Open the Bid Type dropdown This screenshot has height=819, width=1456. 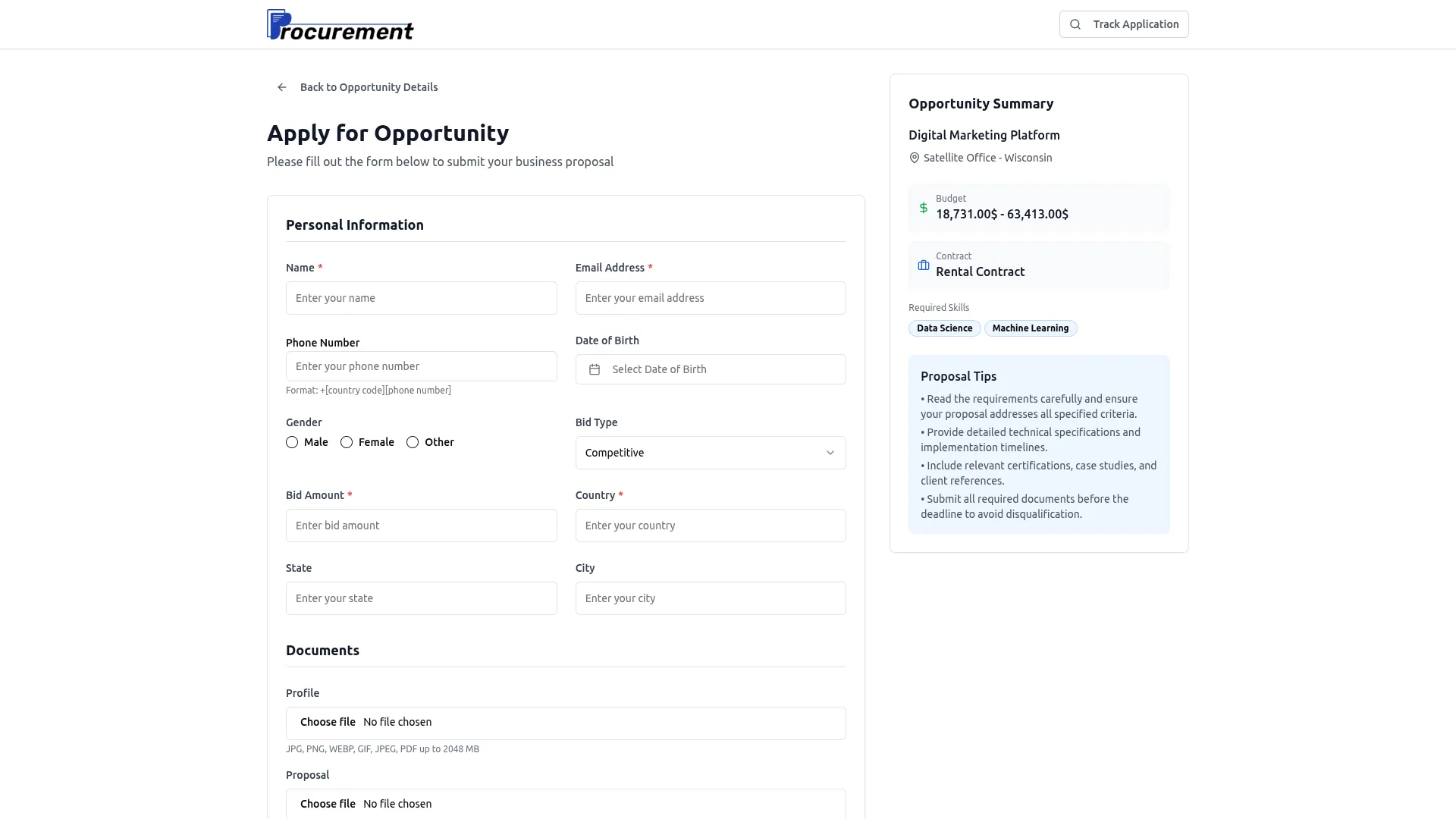(x=710, y=453)
